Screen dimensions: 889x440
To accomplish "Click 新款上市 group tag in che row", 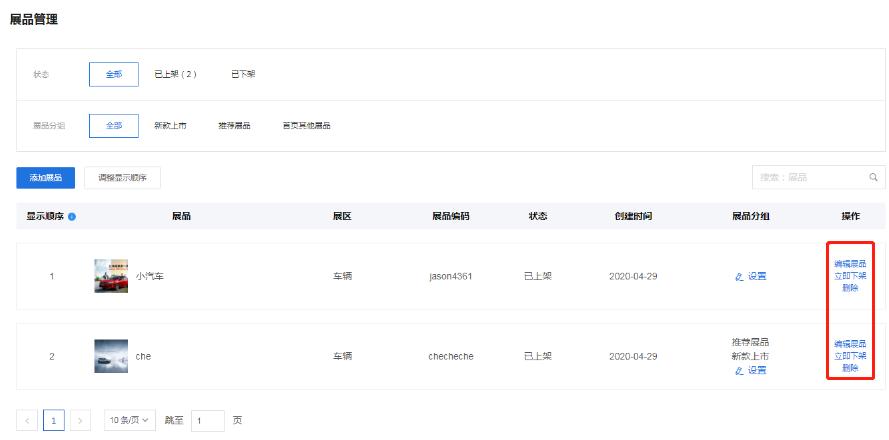I will (x=751, y=357).
